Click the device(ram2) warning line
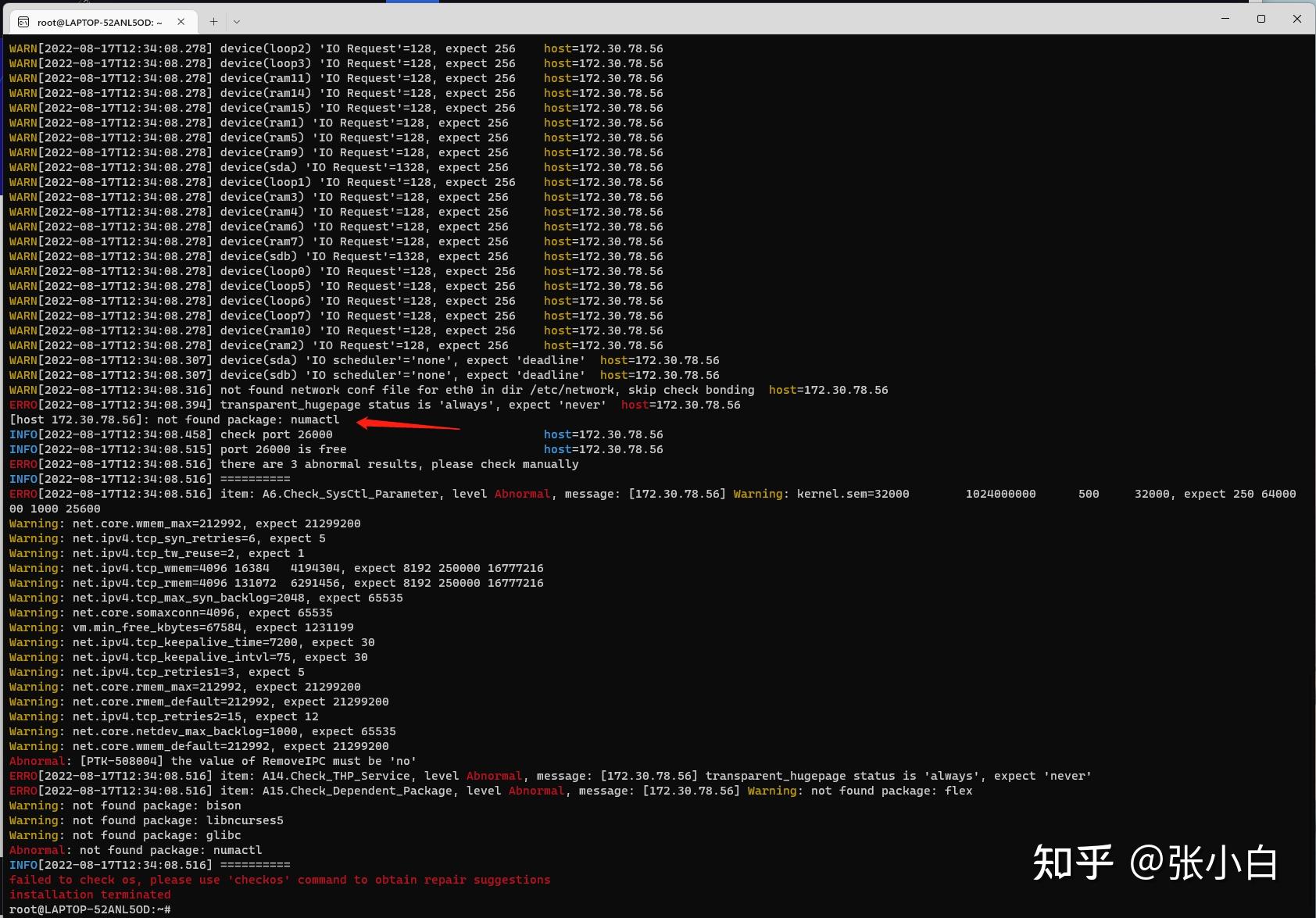Screen dimensions: 1316x918 [x=336, y=345]
